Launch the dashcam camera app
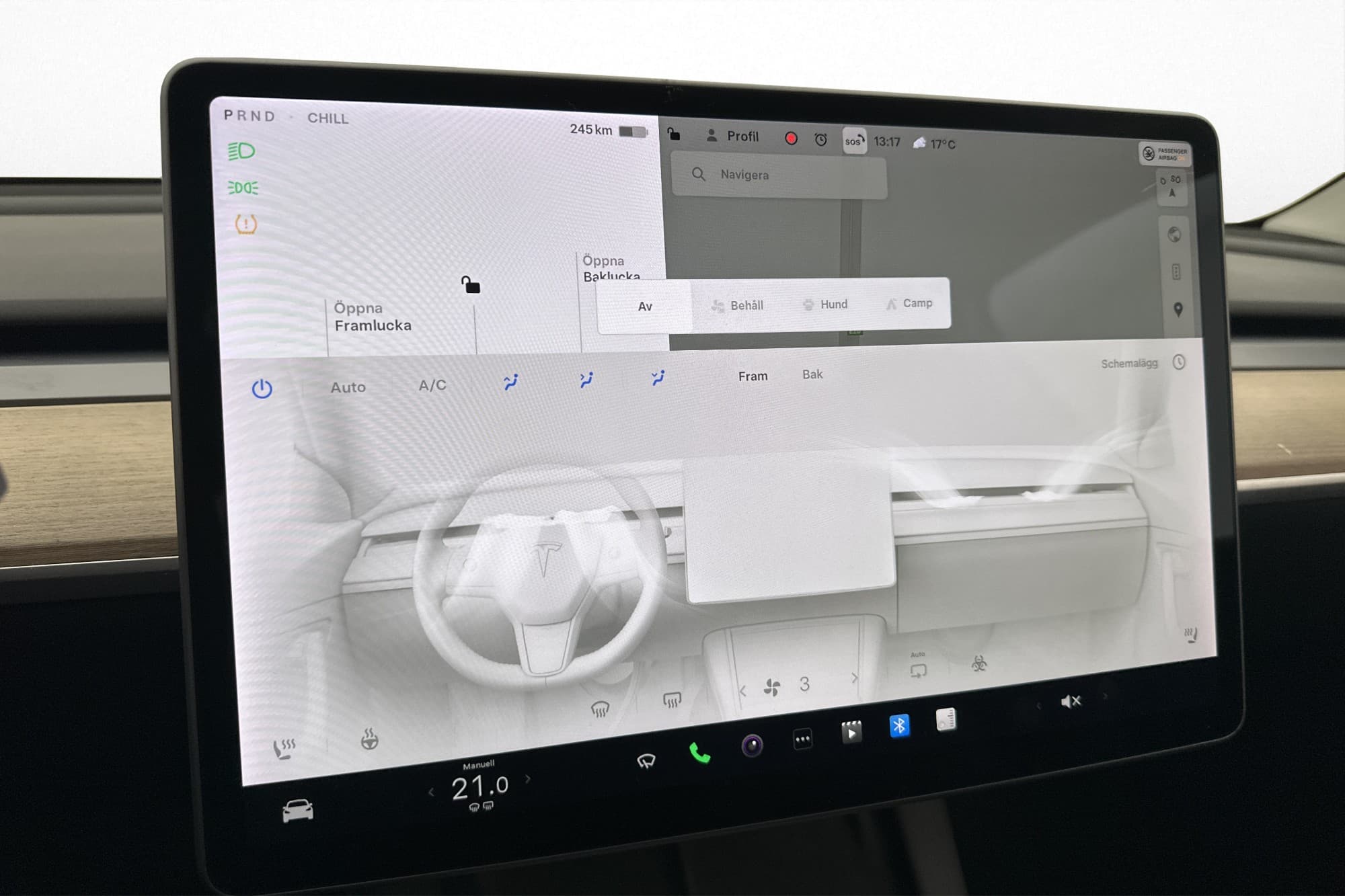This screenshot has height=896, width=1345. (x=752, y=745)
